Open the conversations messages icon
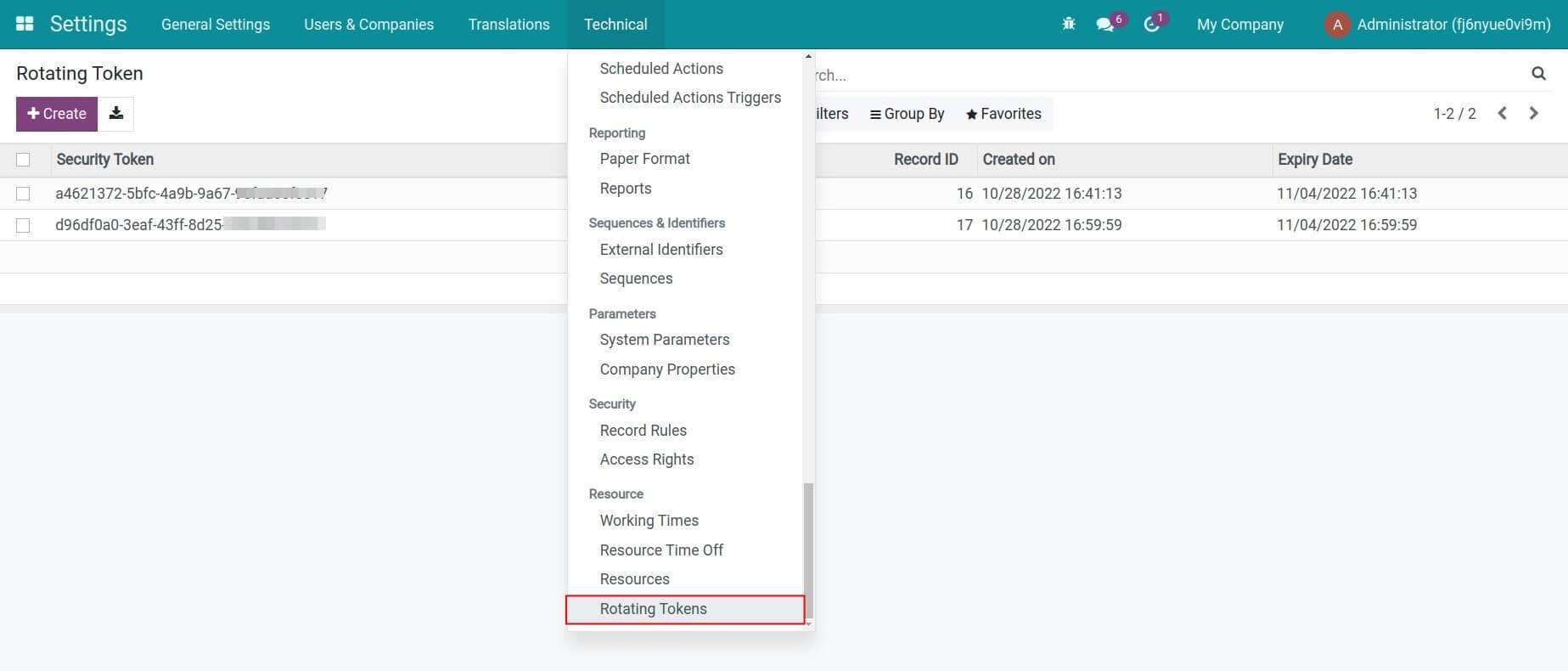This screenshot has width=1568, height=671. [1104, 25]
